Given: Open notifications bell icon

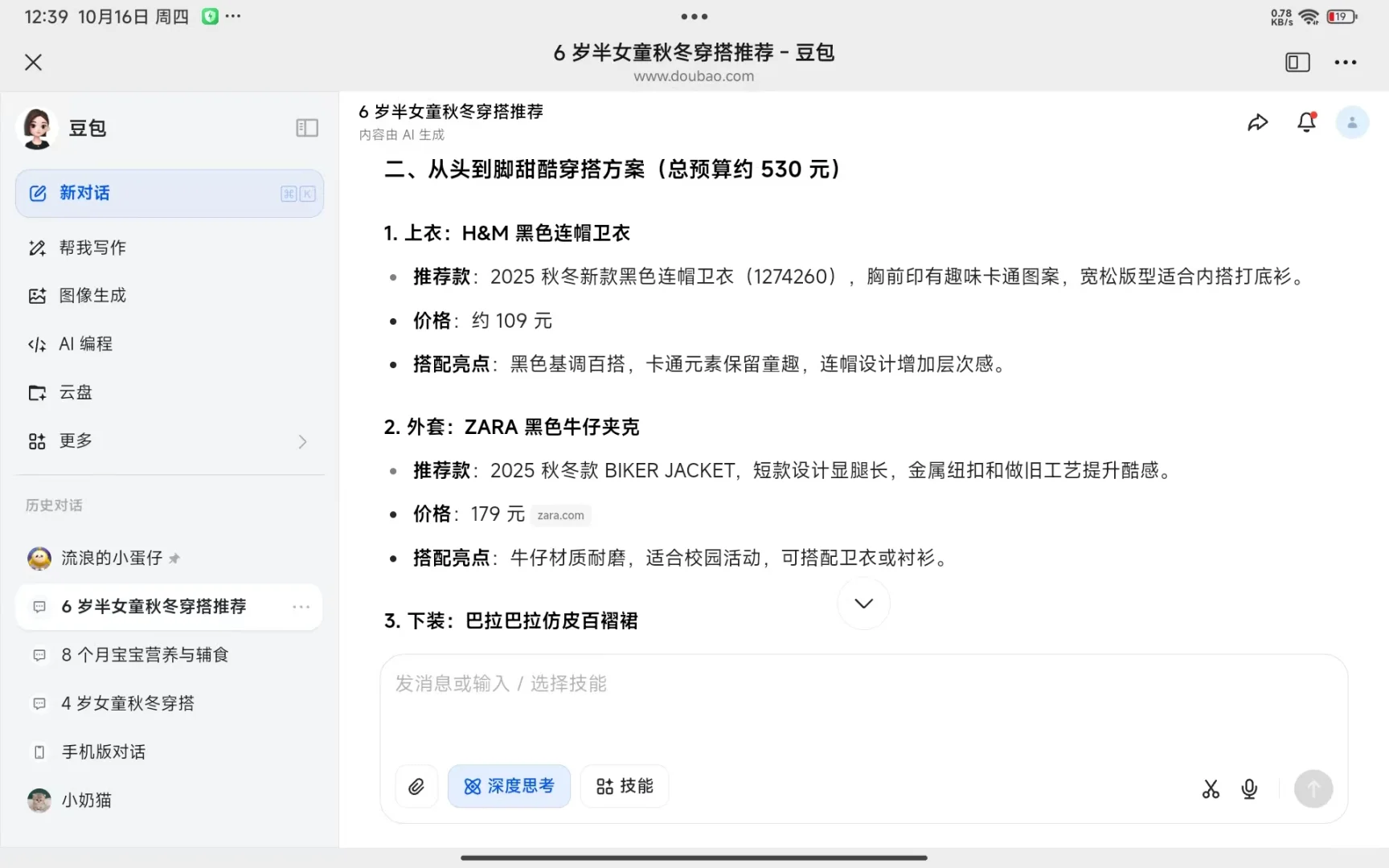Looking at the screenshot, I should 1307,122.
